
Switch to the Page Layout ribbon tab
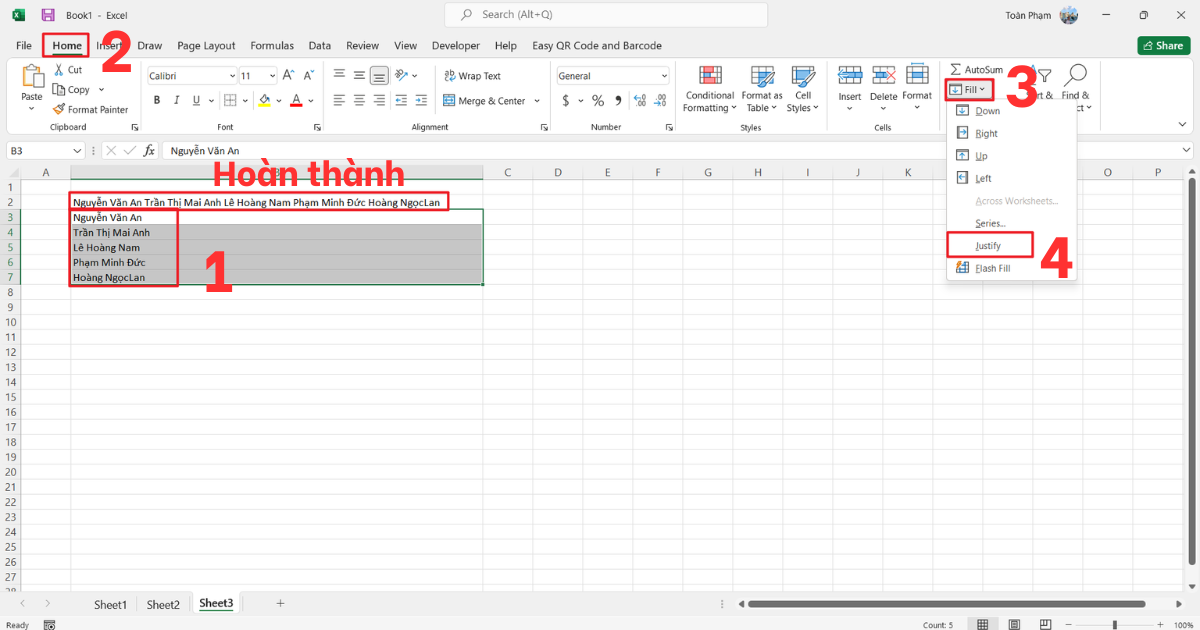click(206, 45)
